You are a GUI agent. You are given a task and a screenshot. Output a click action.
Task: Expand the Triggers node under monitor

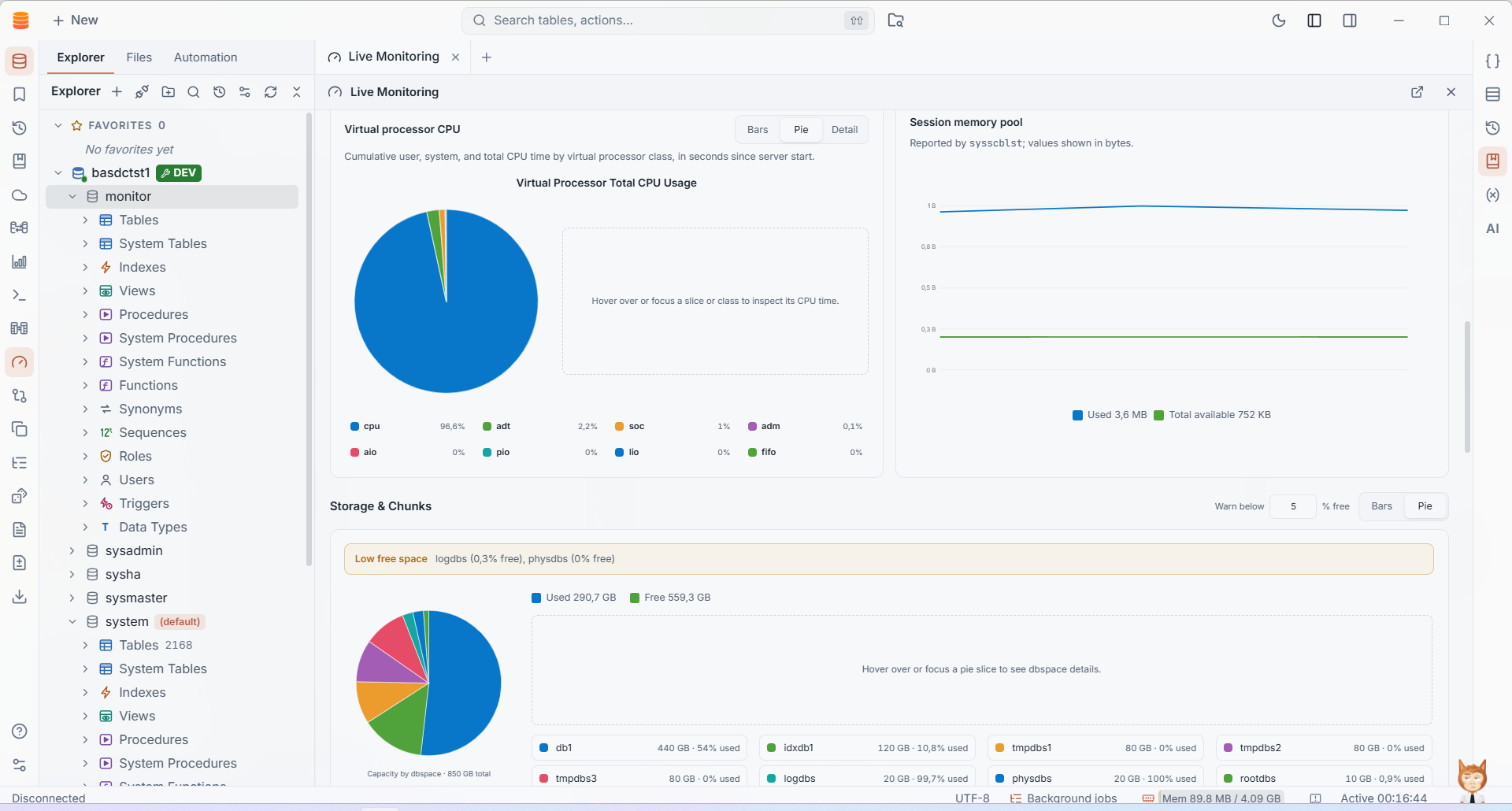86,504
